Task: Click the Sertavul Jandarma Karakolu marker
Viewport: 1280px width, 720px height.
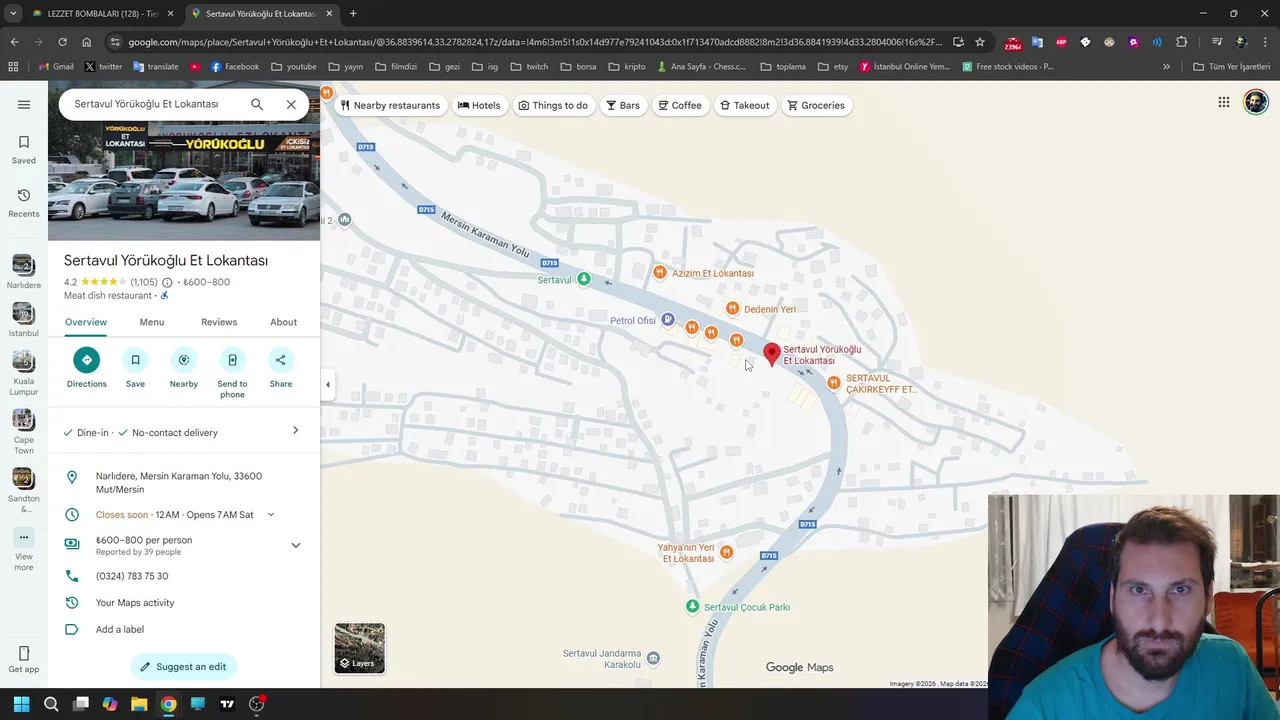Action: tap(653, 658)
